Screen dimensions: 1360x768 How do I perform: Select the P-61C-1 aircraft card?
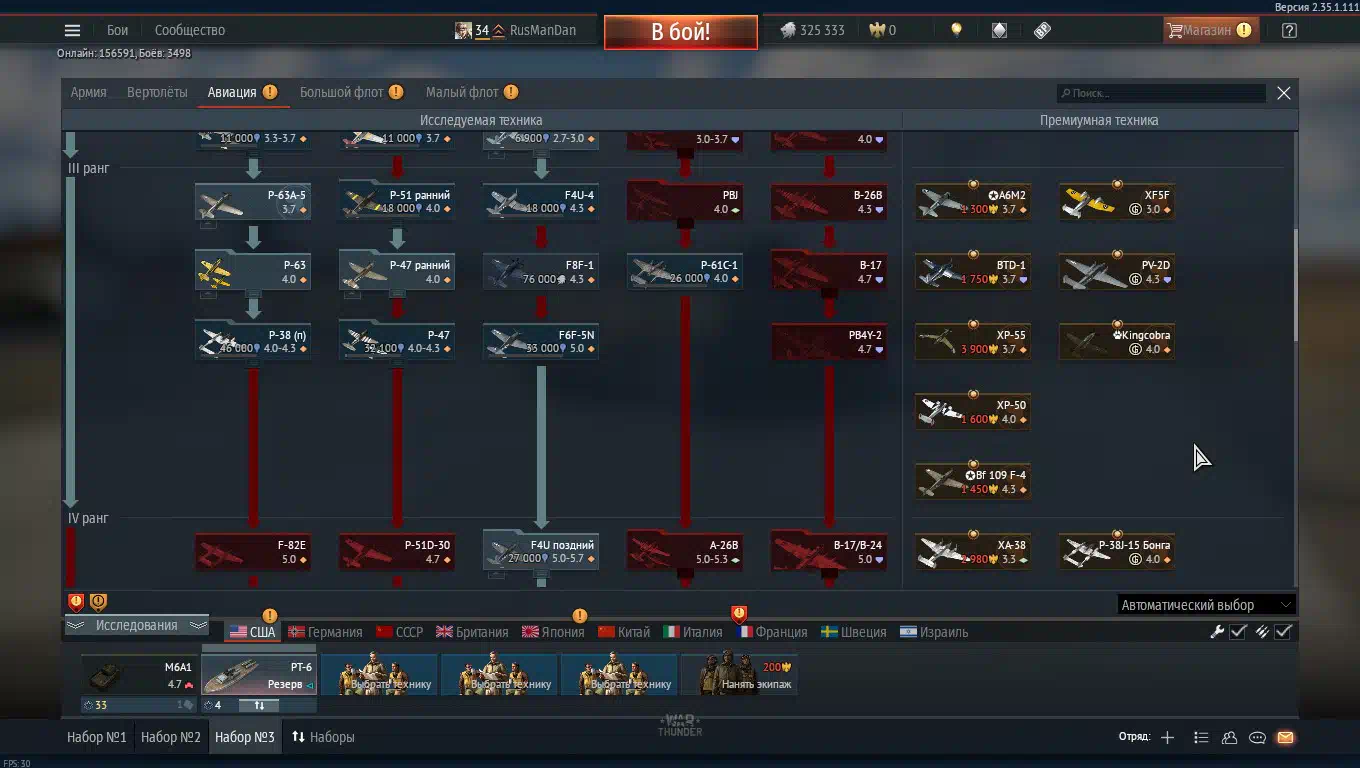685,272
